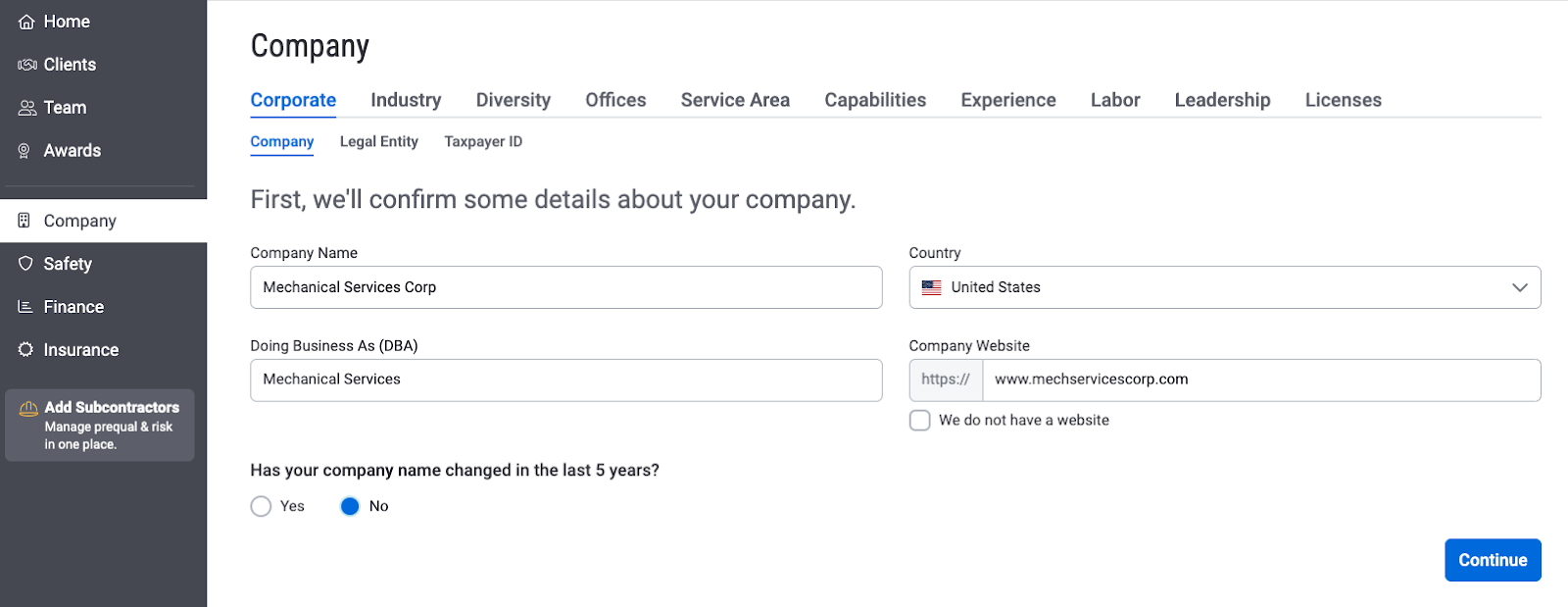Click the Safety shield icon
Screen dimensions: 1568x607
pos(25,264)
